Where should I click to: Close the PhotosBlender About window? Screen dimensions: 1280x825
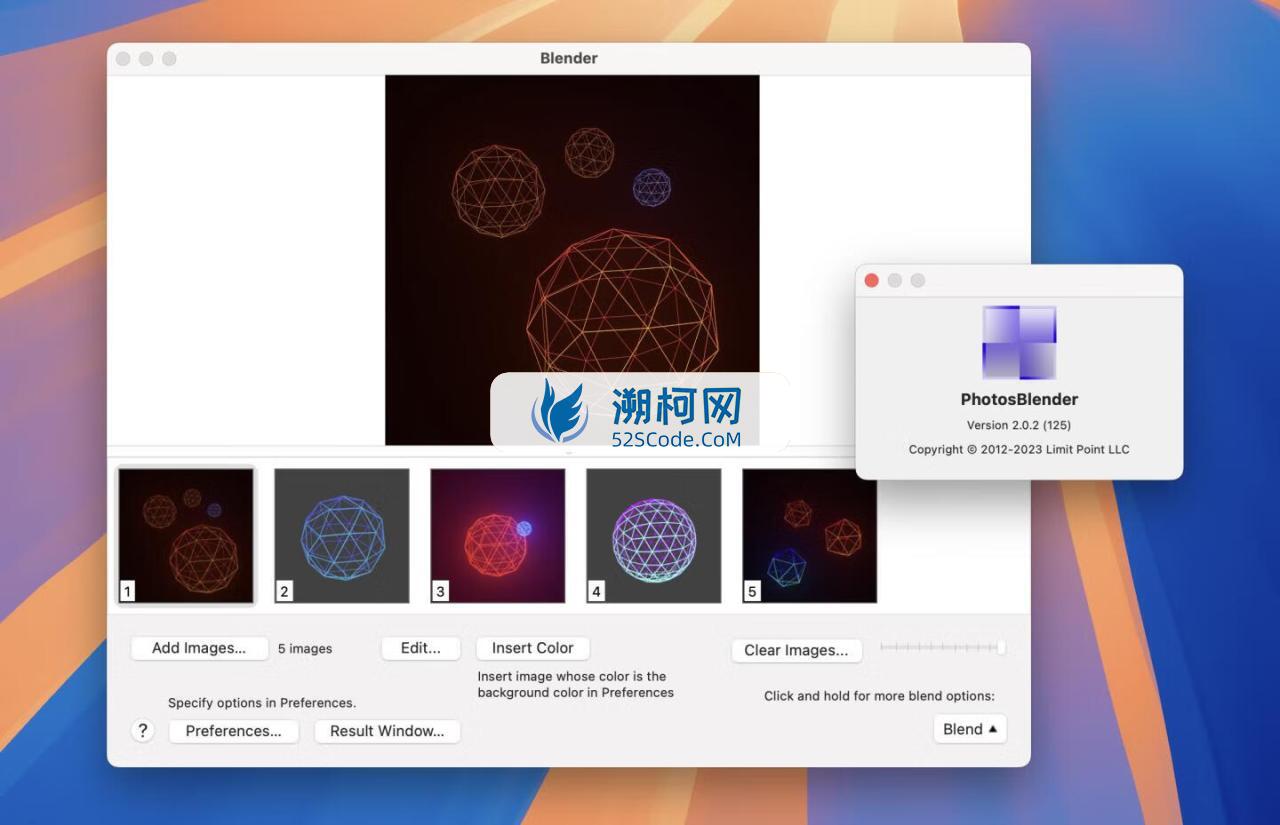[872, 280]
